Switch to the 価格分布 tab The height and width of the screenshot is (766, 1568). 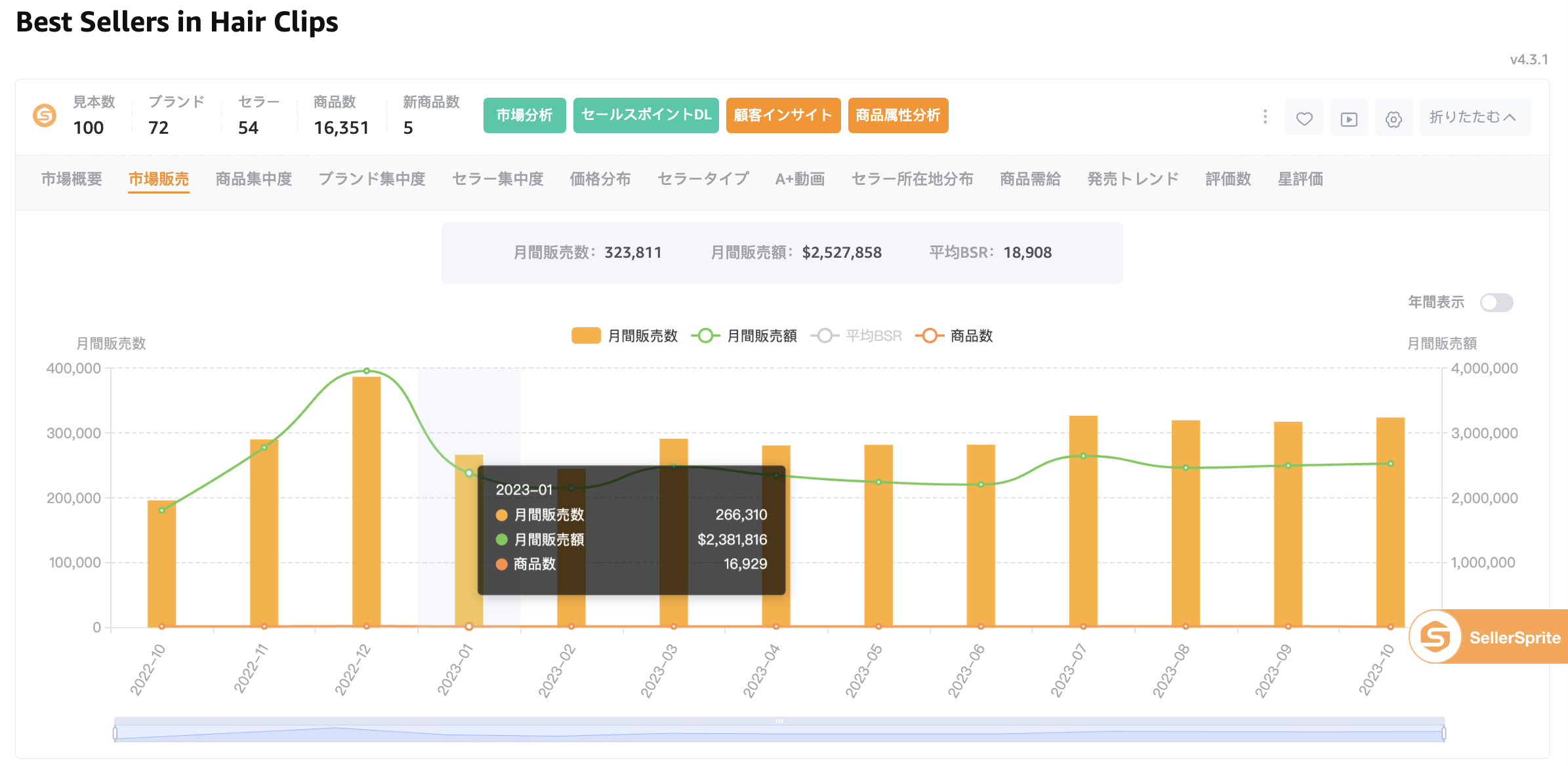[x=600, y=178]
